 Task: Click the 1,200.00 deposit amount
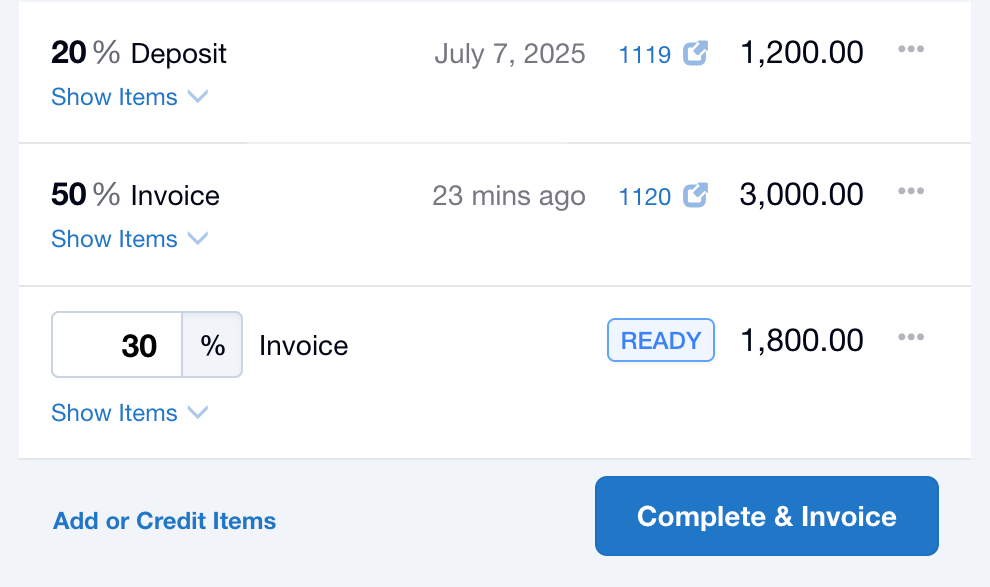(801, 52)
